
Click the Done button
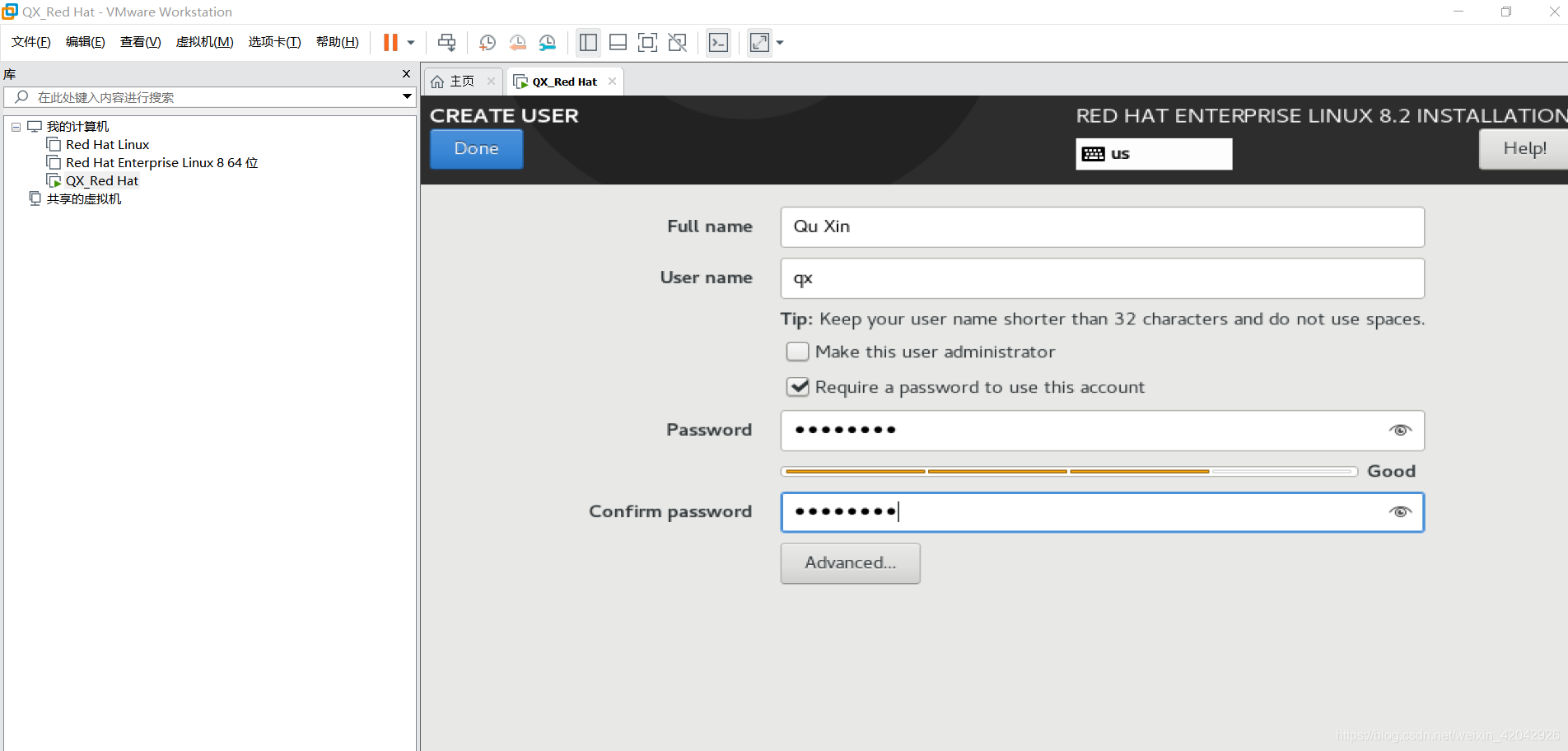coord(477,149)
